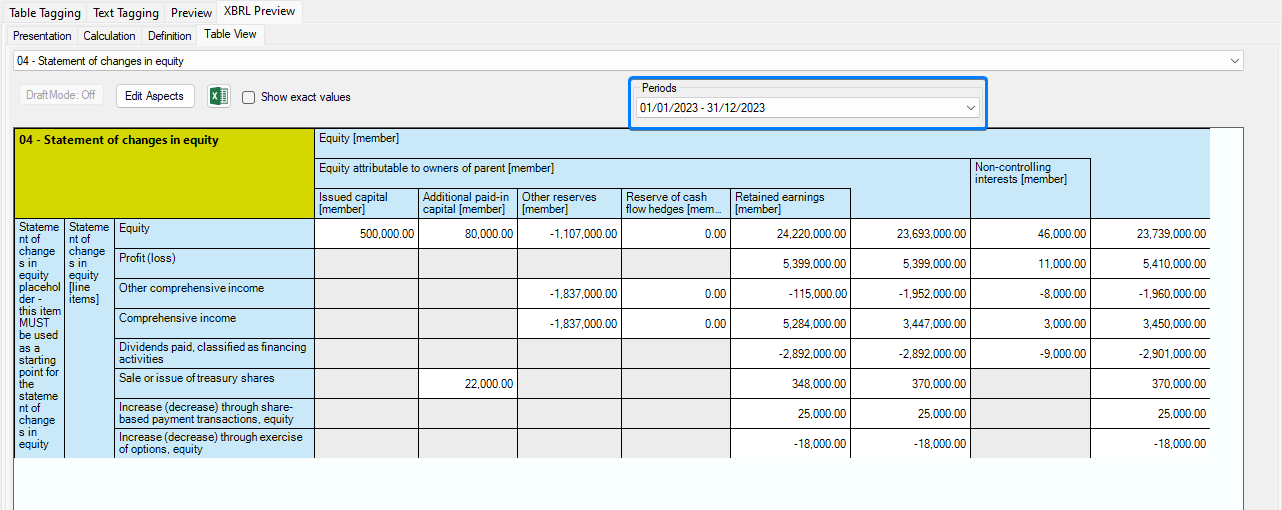This screenshot has height=510, width=1282.
Task: Click the DraftMode: Off button
Action: (x=61, y=96)
